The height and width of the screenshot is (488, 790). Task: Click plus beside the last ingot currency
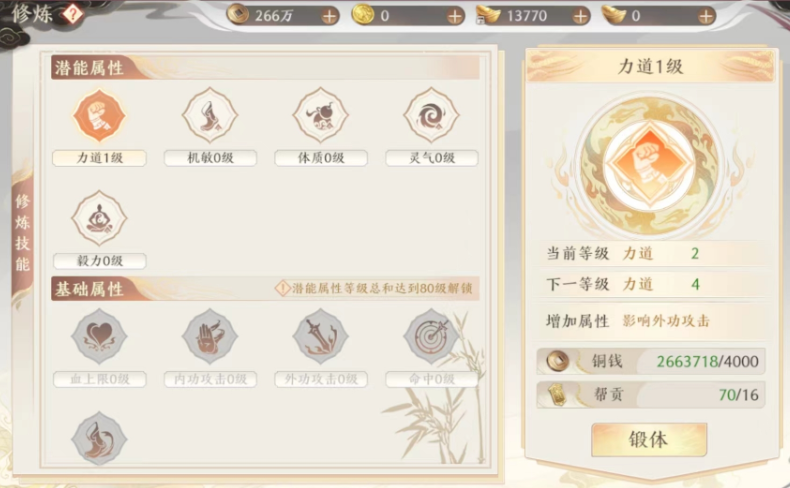706,16
